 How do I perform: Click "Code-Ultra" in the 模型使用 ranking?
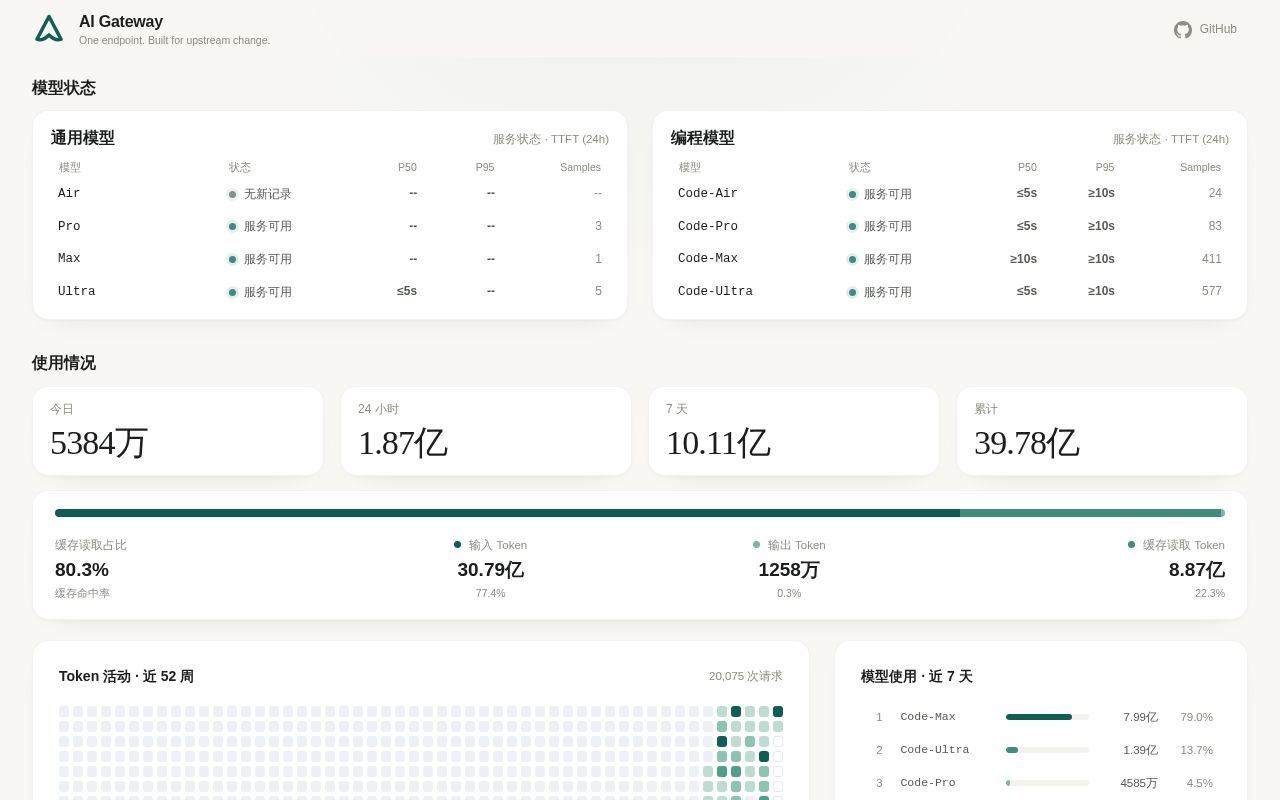(935, 750)
